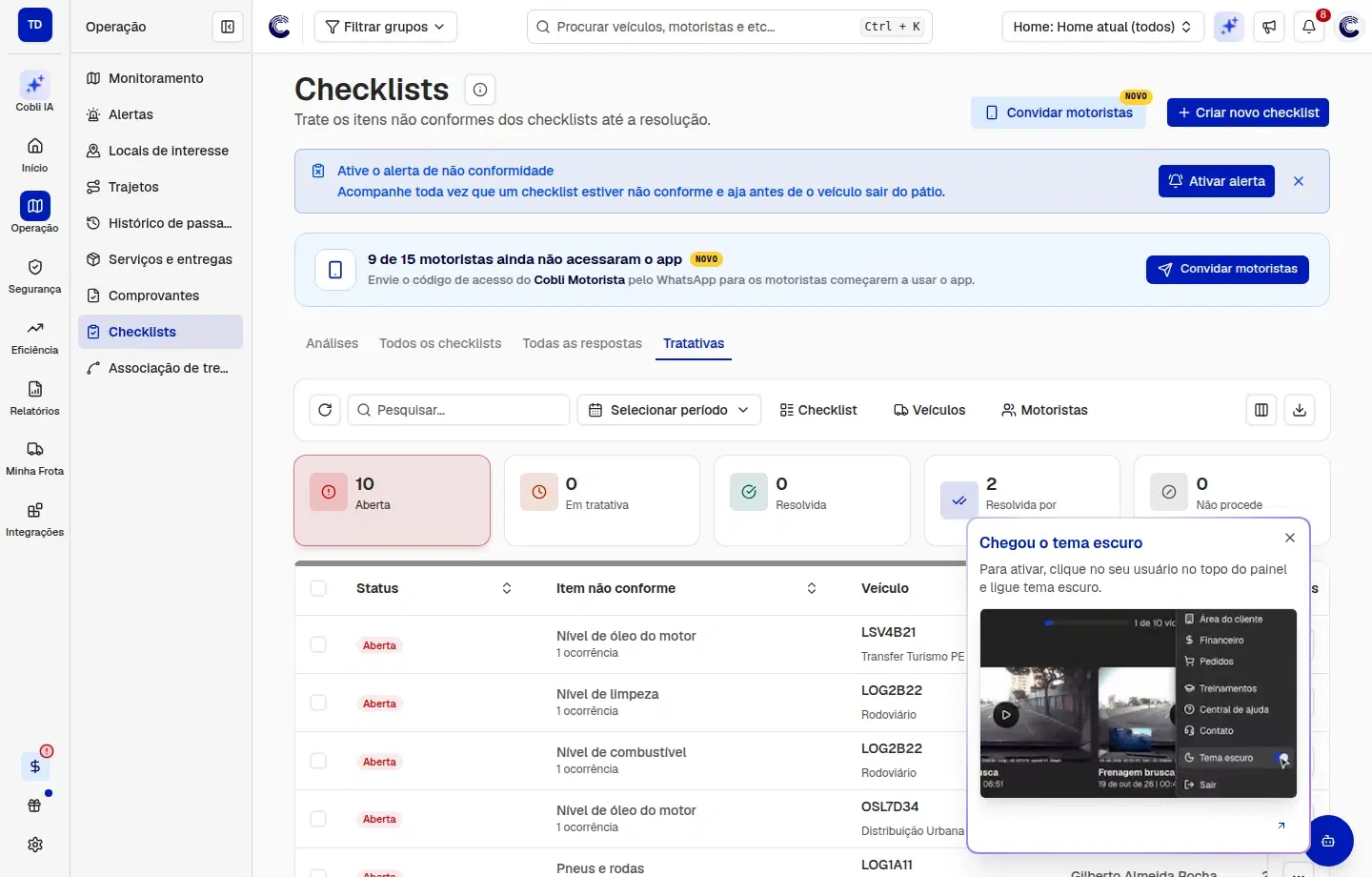The image size is (1372, 877).
Task: Click Criar novo checklist button
Action: pos(1248,112)
